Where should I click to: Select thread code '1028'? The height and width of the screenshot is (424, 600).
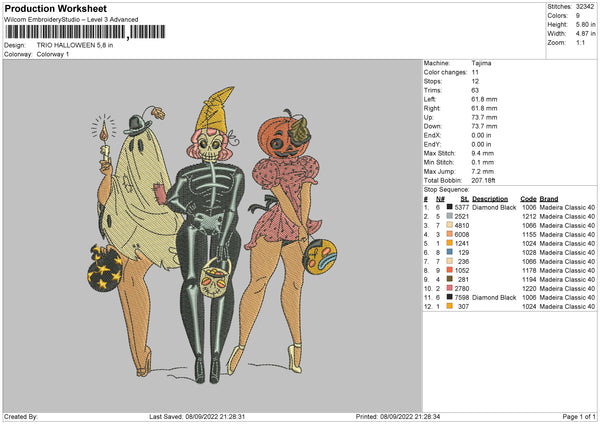(529, 253)
